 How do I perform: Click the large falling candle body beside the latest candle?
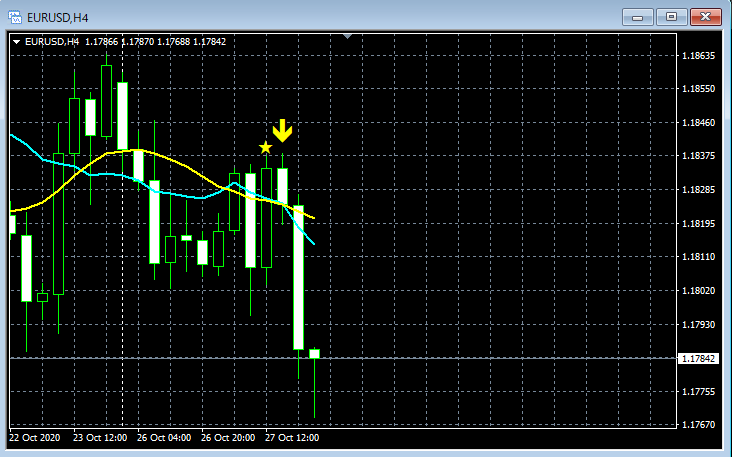click(x=298, y=277)
